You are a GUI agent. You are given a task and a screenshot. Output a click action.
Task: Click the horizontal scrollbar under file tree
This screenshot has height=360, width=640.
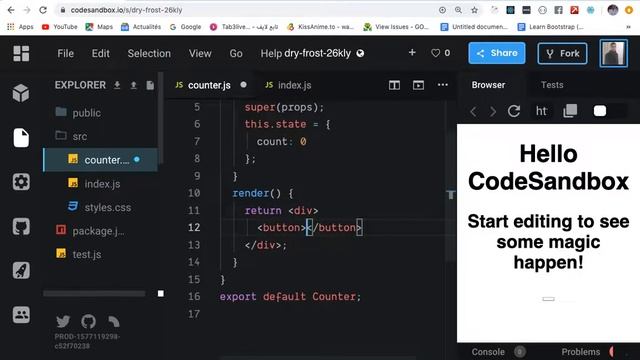click(x=94, y=293)
